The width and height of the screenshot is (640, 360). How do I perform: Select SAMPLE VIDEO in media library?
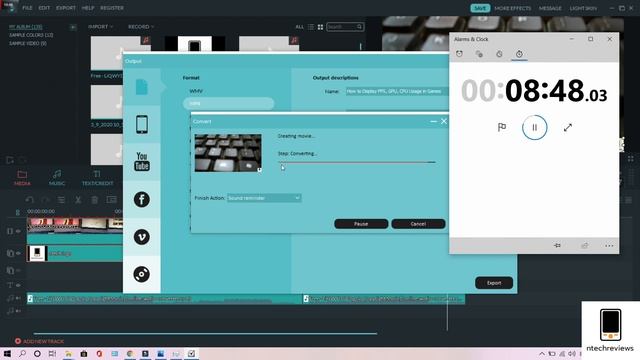click(x=28, y=43)
